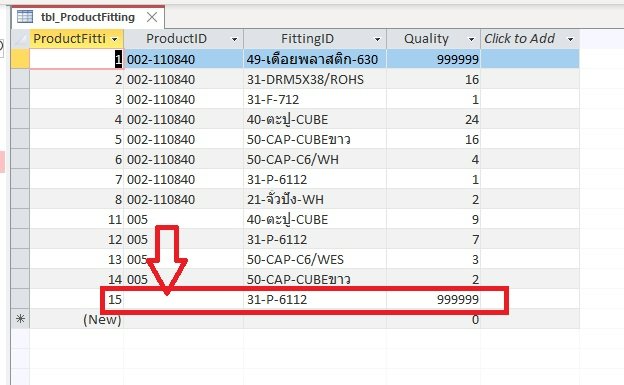
Task: Click the table icon on tbl_ProductFitting tab
Action: pos(25,17)
